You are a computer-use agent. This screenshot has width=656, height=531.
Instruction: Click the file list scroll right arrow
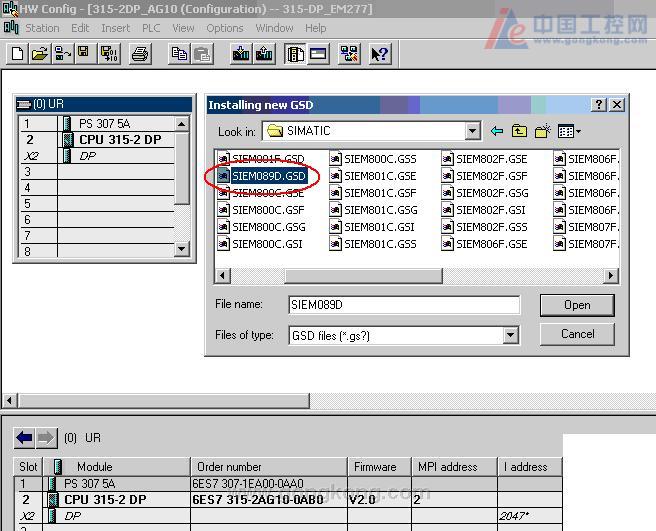click(x=611, y=275)
